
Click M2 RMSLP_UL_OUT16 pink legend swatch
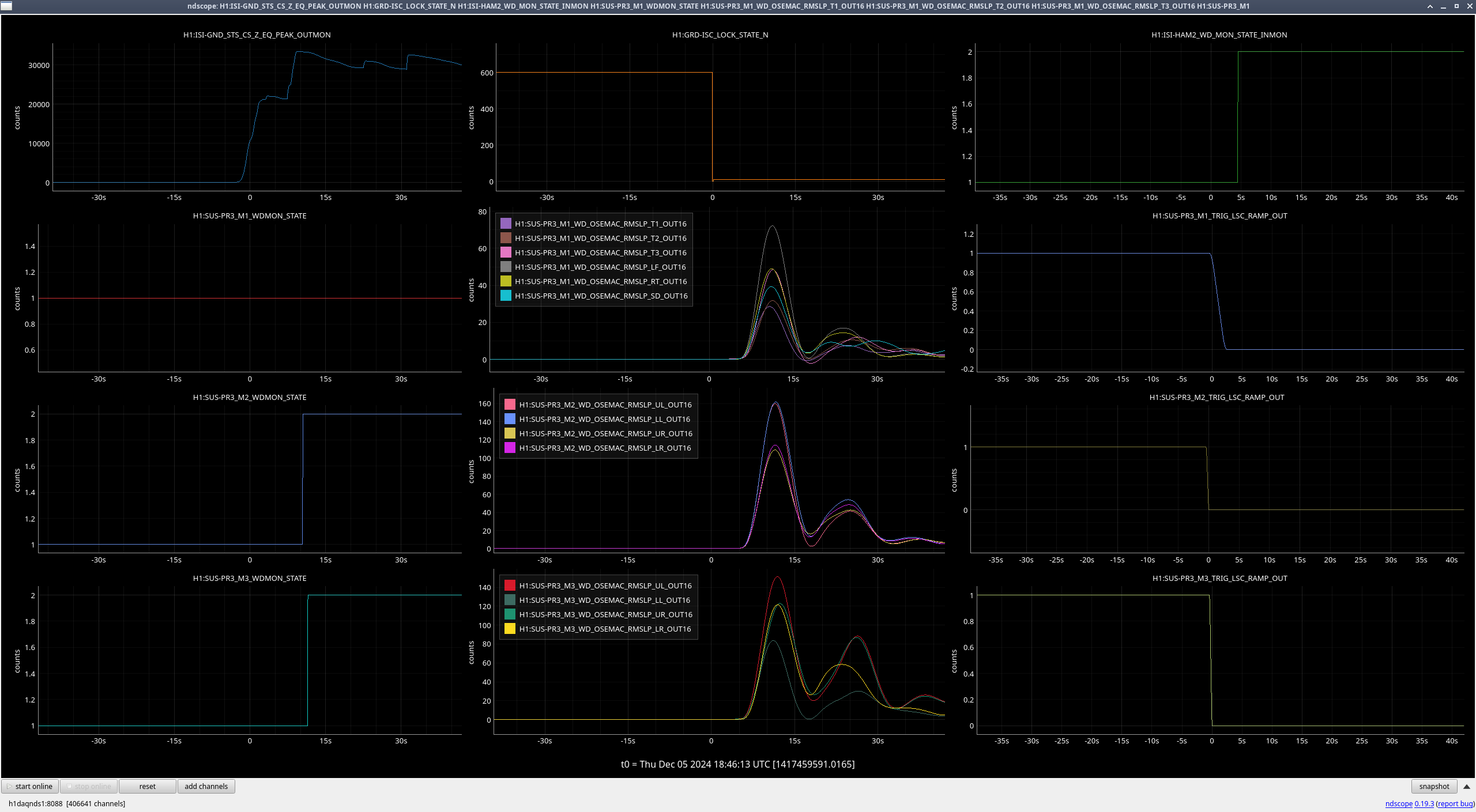[x=510, y=405]
